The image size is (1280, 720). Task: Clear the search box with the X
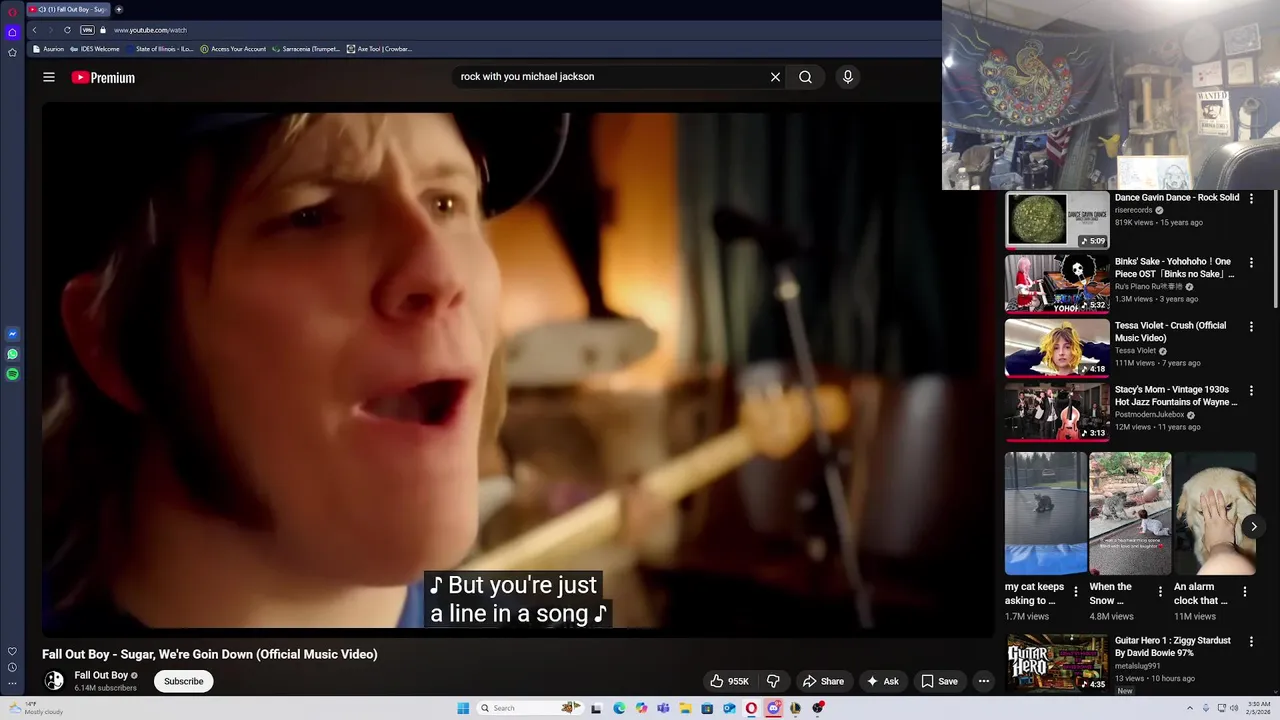click(x=775, y=77)
